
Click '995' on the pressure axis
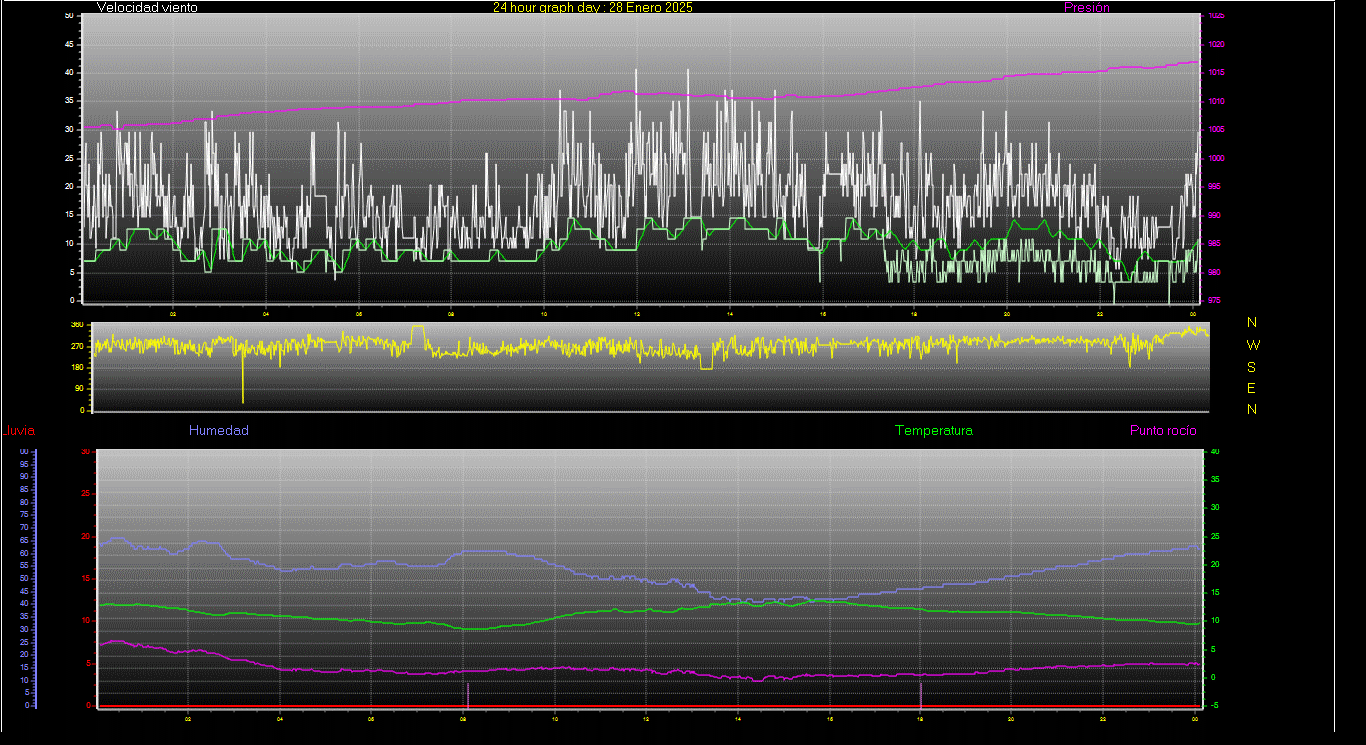point(1214,187)
